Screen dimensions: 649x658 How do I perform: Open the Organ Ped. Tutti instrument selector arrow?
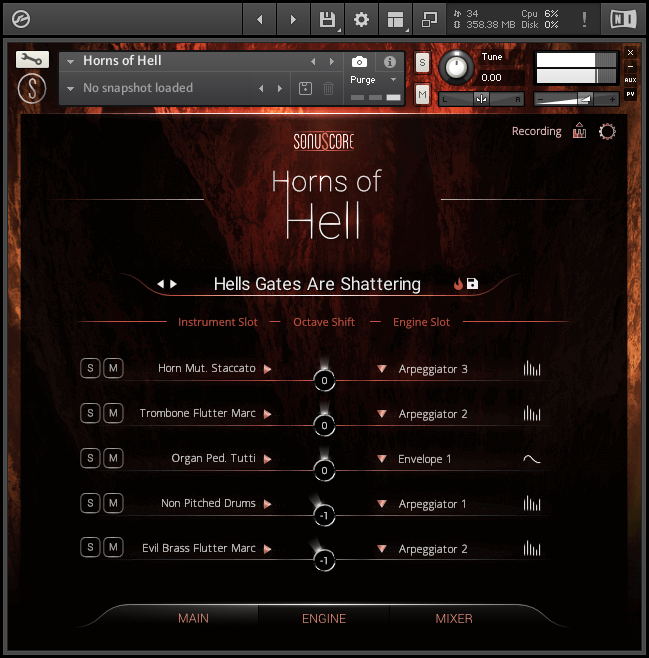[267, 459]
